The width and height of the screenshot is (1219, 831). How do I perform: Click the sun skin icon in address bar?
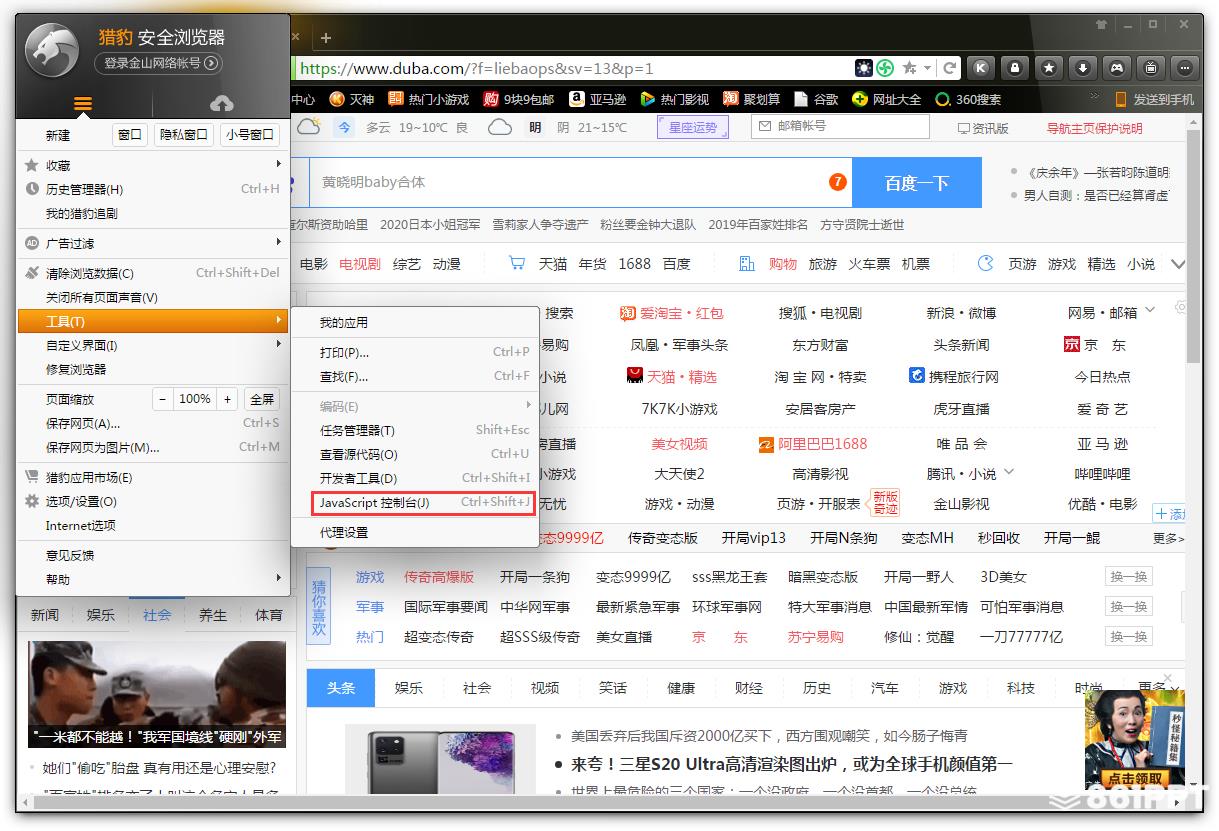coord(864,68)
